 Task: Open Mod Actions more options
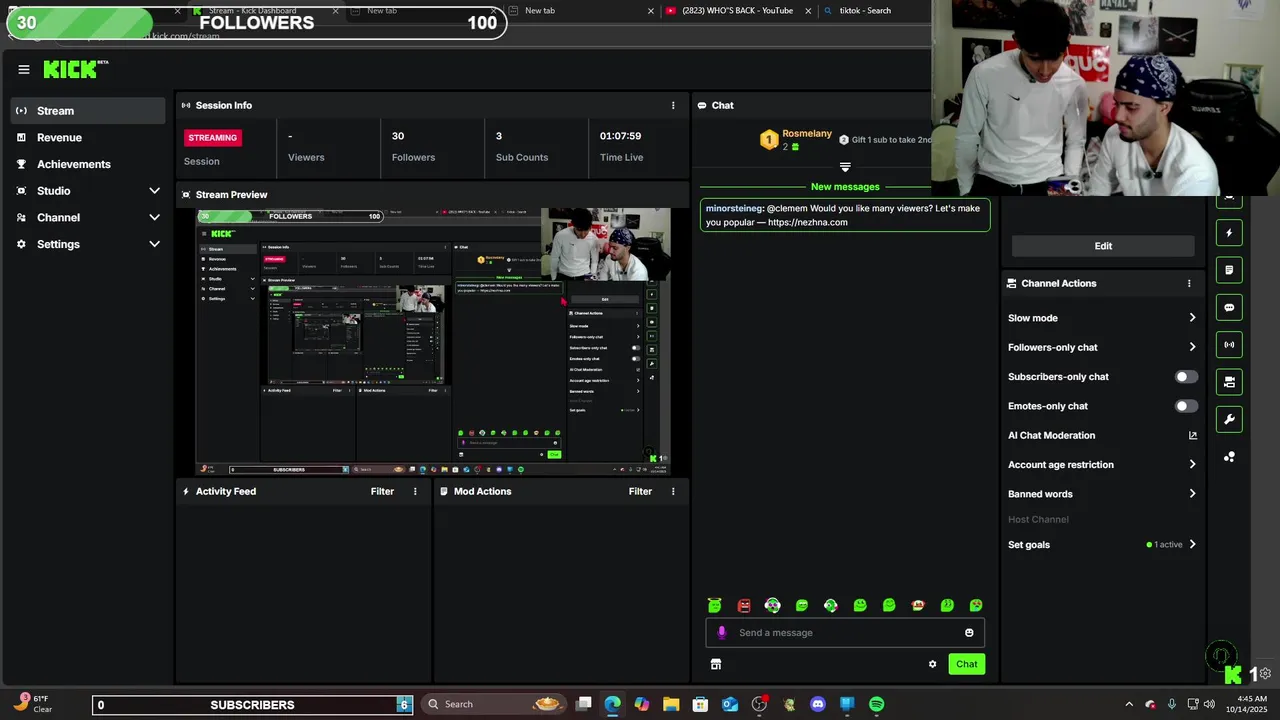(x=673, y=491)
